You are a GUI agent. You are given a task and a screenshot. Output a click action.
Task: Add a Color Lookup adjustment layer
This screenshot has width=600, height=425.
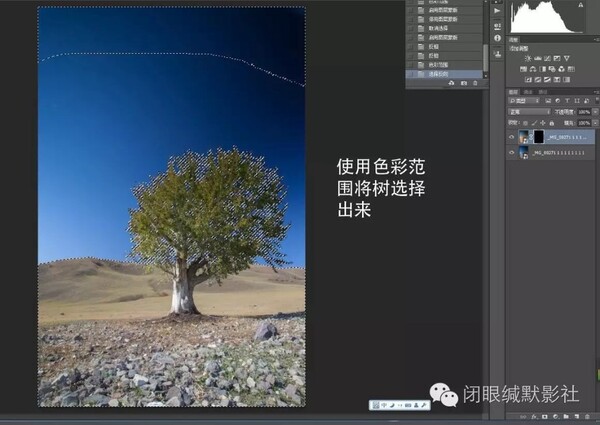pos(571,69)
